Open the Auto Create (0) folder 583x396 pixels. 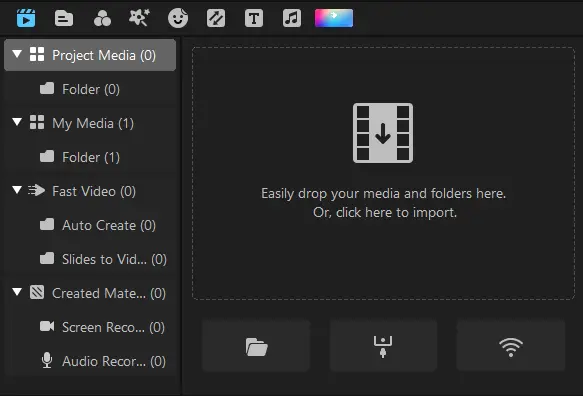(90, 225)
